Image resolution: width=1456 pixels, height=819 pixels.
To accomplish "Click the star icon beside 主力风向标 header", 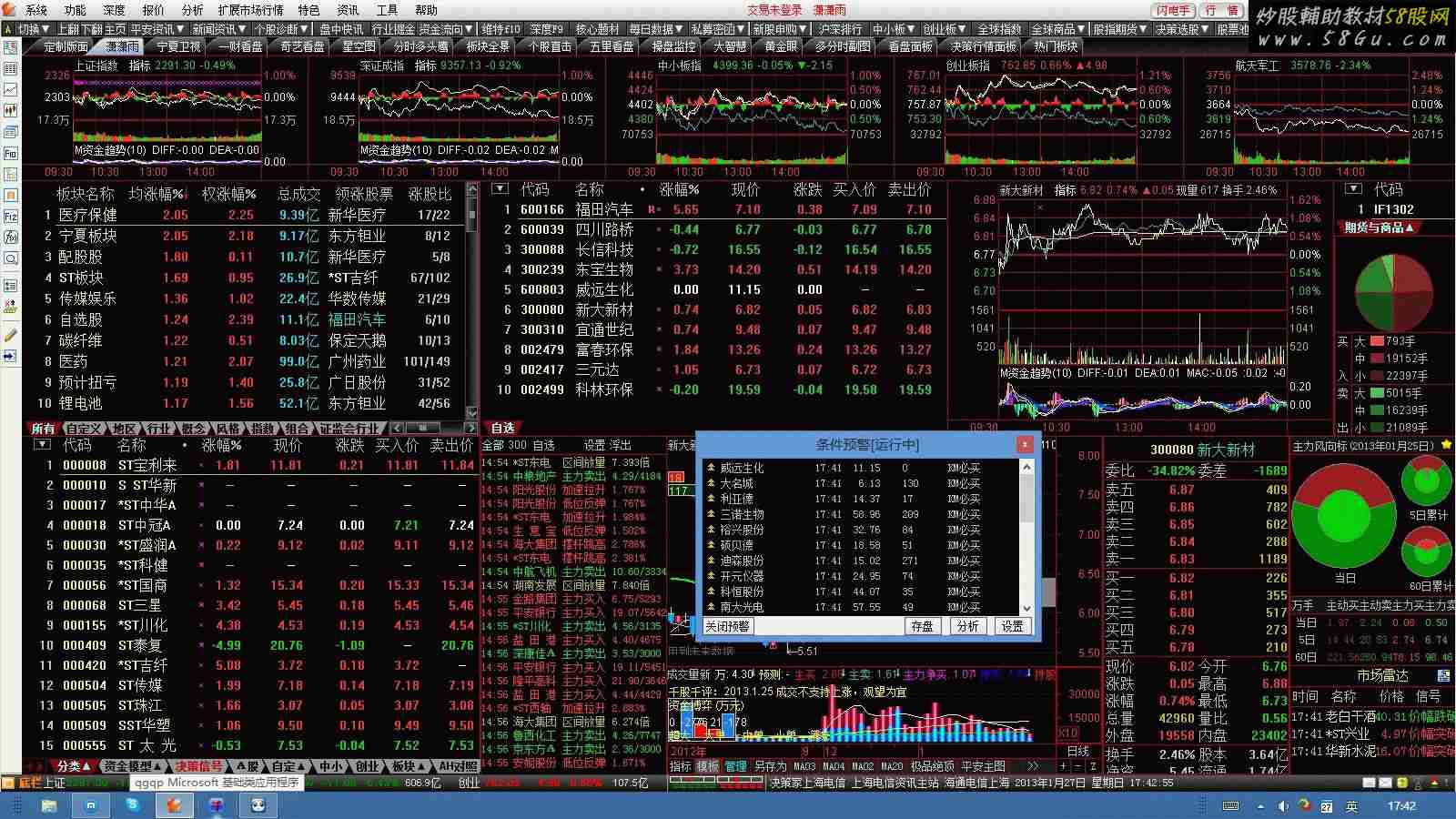I will point(1447,445).
